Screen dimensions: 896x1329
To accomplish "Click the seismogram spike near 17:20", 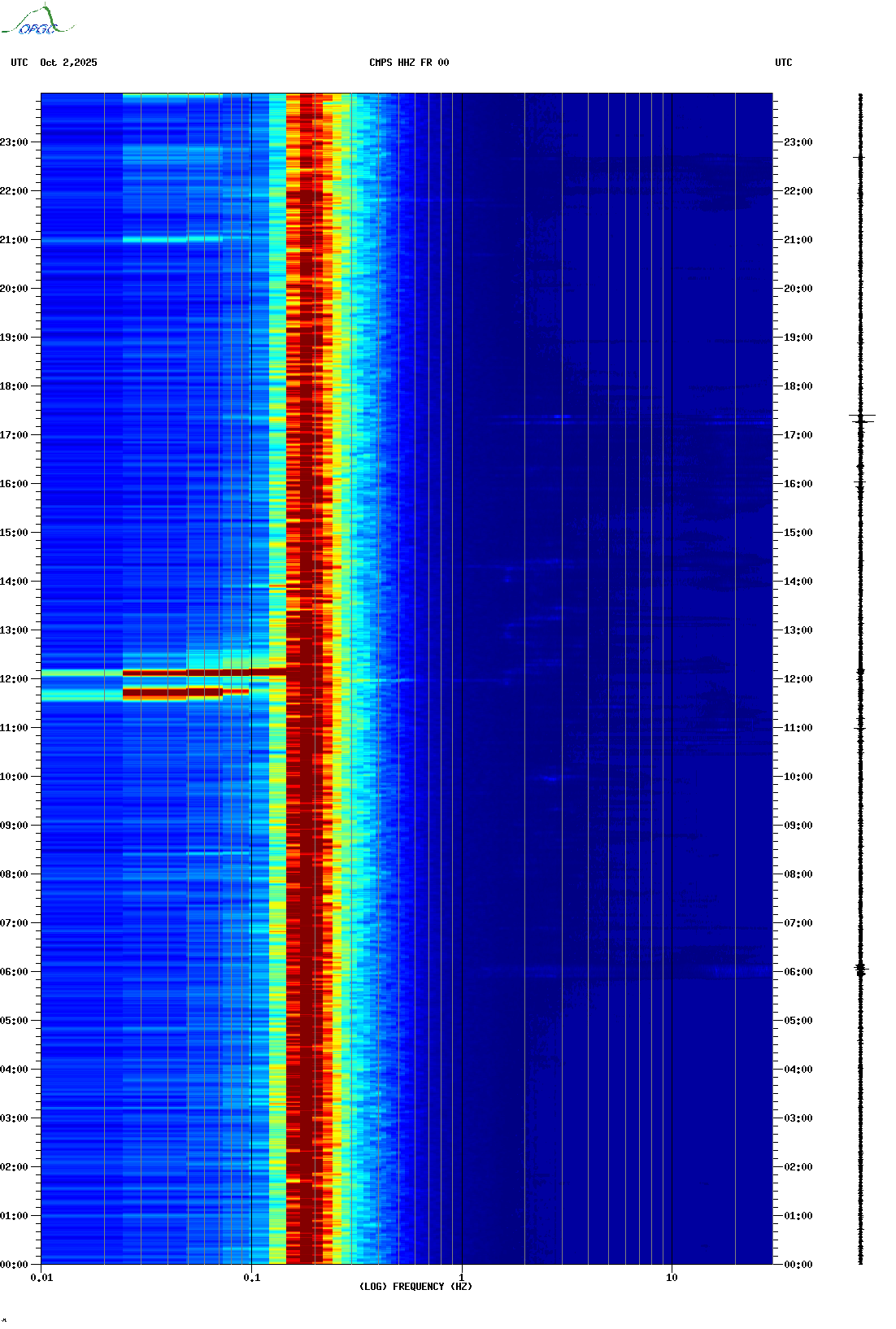I will pyautogui.click(x=862, y=418).
